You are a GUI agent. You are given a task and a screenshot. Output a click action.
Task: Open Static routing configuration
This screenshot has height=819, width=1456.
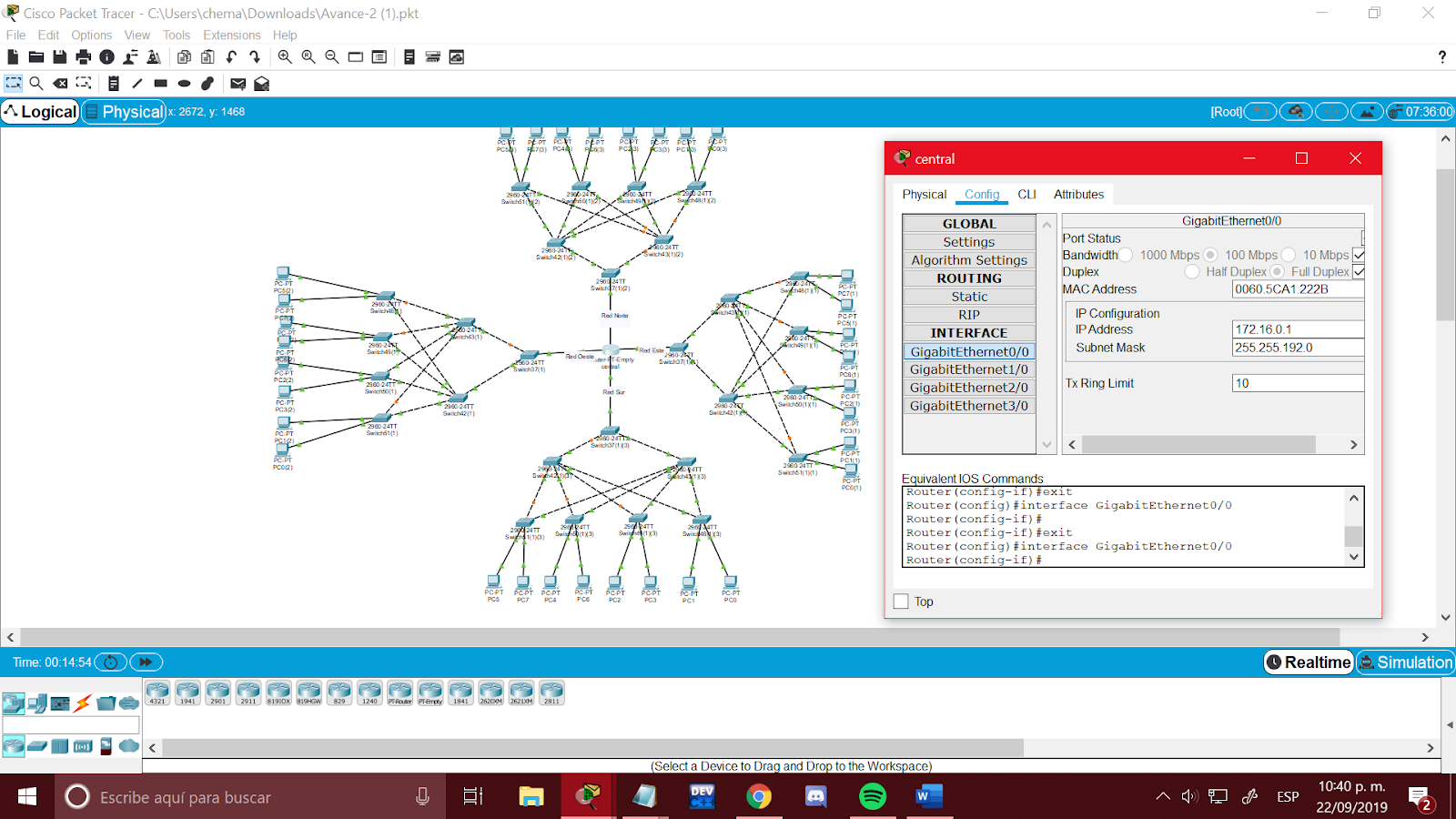pos(968,296)
